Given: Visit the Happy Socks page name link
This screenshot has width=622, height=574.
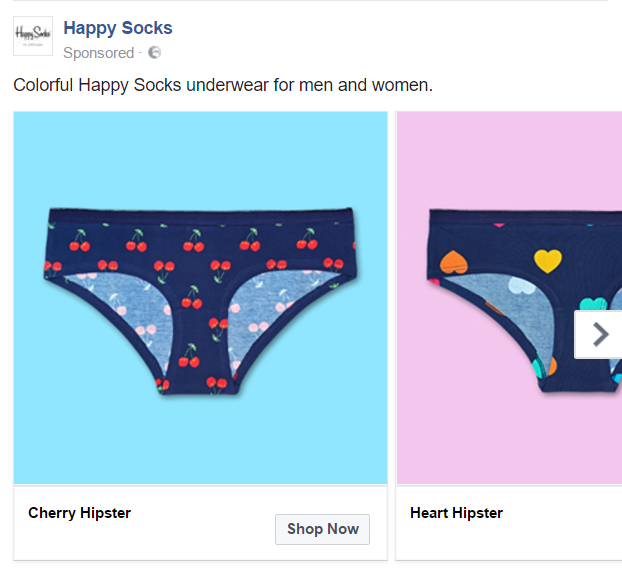Looking at the screenshot, I should (x=118, y=28).
